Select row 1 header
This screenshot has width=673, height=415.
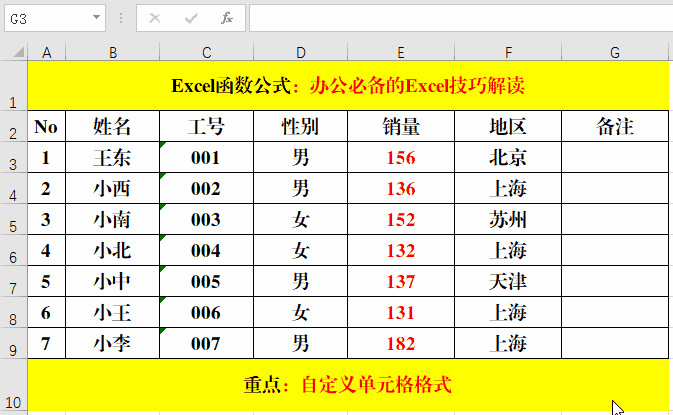click(13, 86)
